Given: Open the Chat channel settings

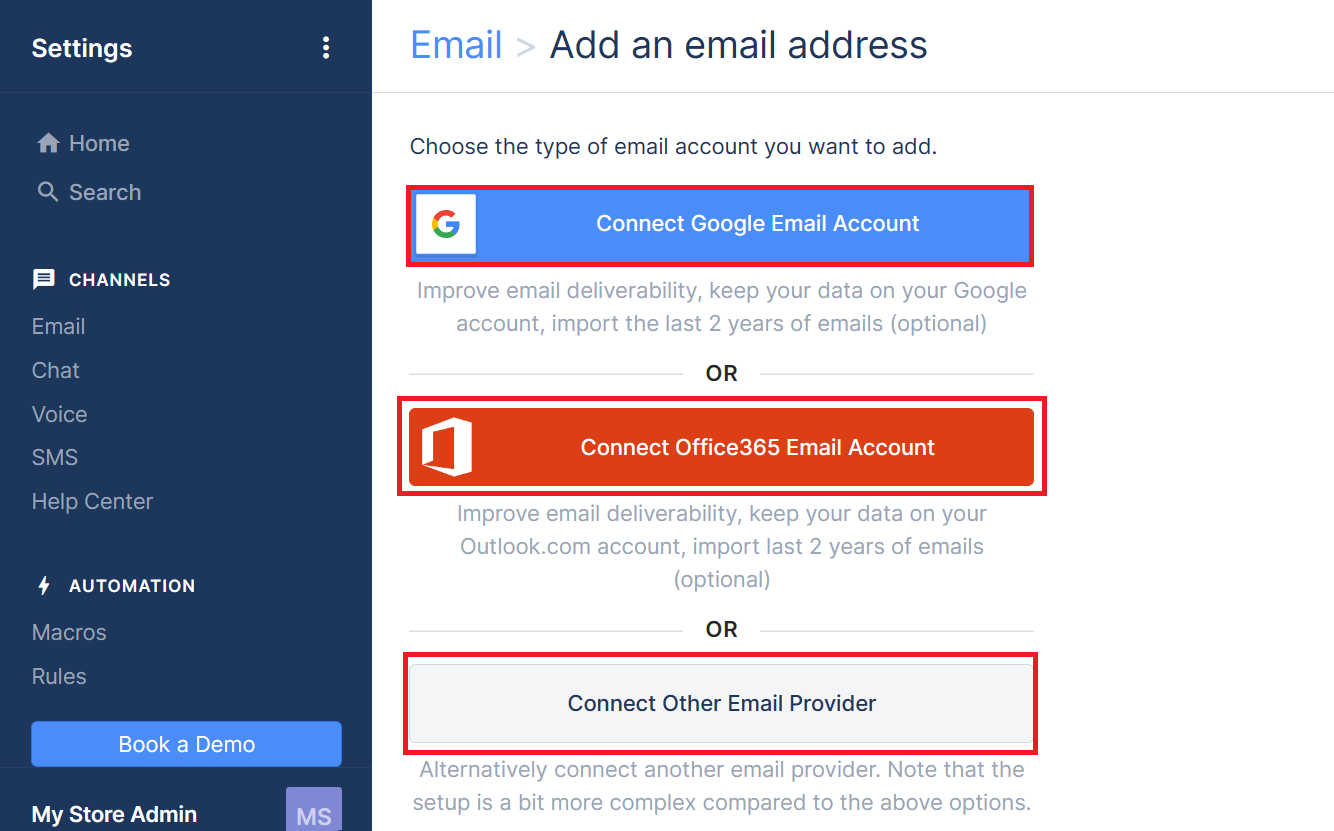Looking at the screenshot, I should [x=56, y=370].
